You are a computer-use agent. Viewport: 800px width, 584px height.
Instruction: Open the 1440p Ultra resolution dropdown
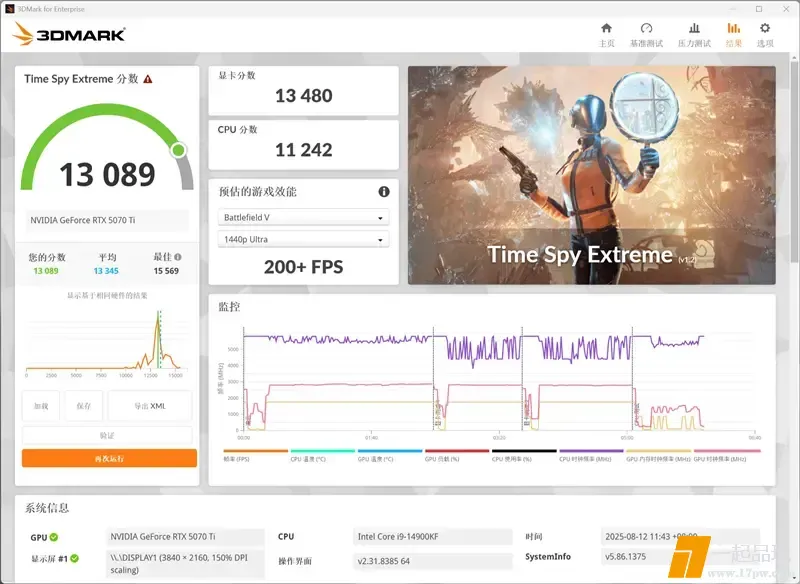pos(303,239)
